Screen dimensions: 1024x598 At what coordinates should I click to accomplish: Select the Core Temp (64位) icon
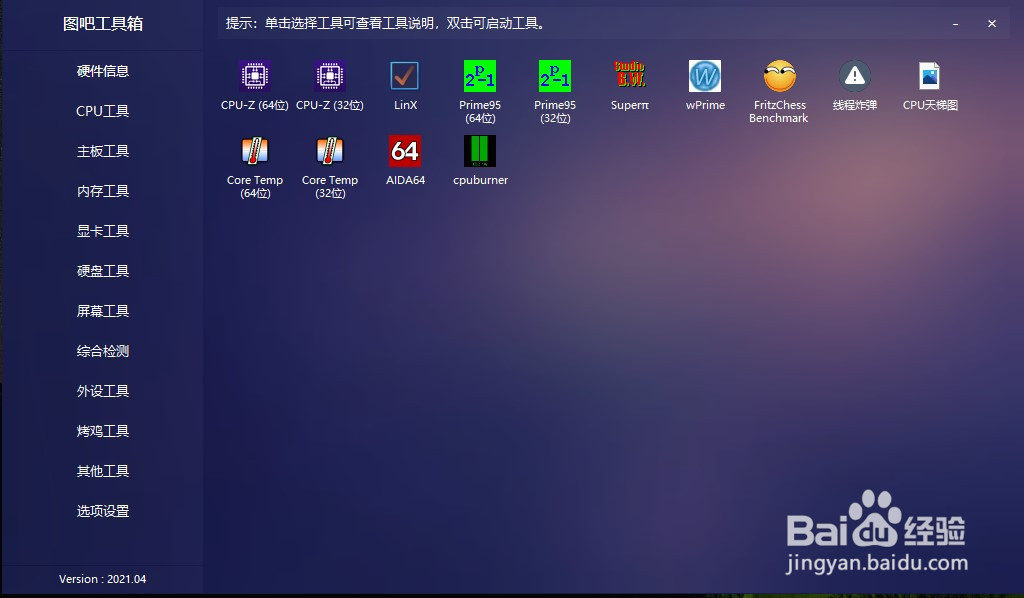255,151
